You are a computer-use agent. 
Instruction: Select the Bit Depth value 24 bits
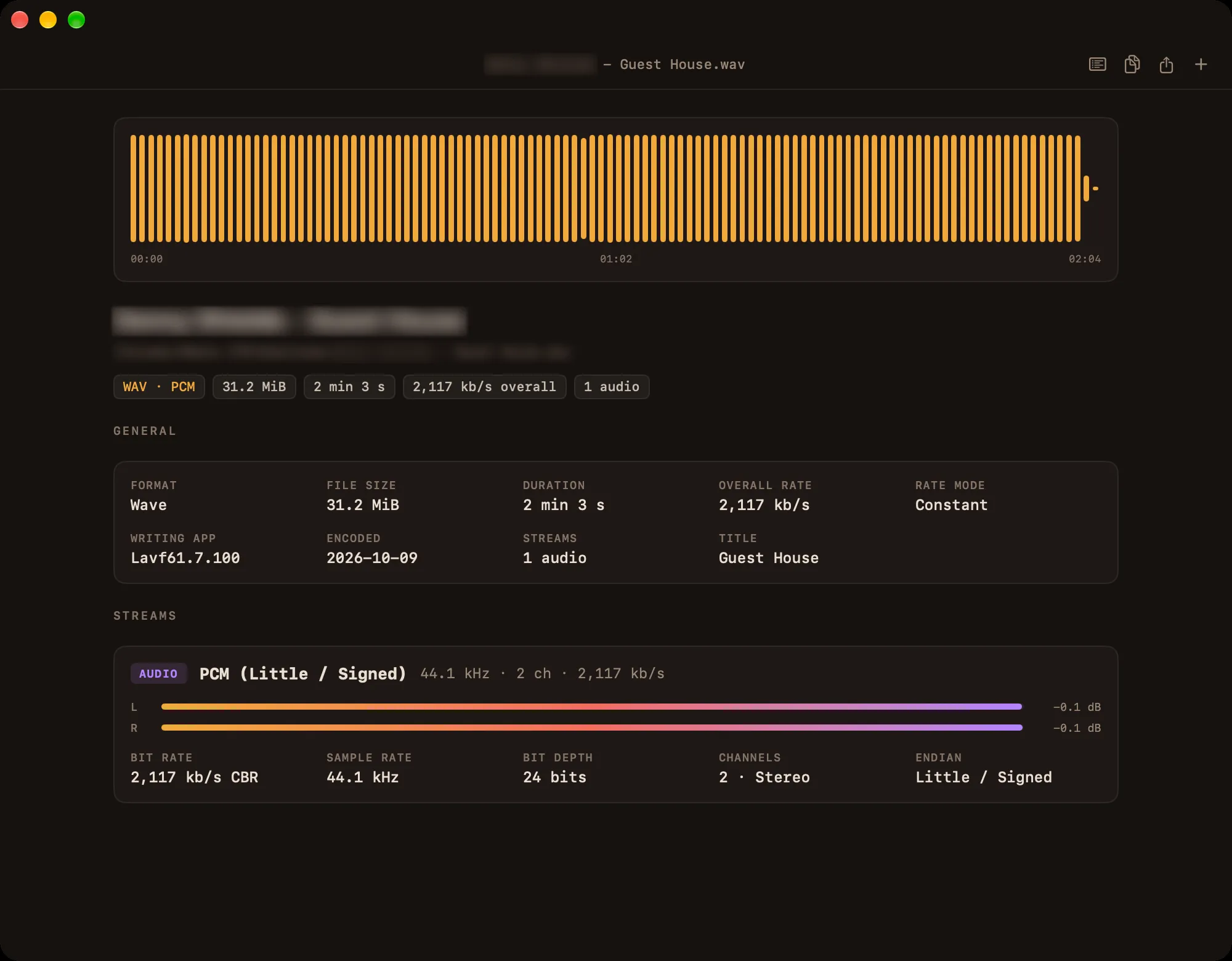(x=555, y=777)
